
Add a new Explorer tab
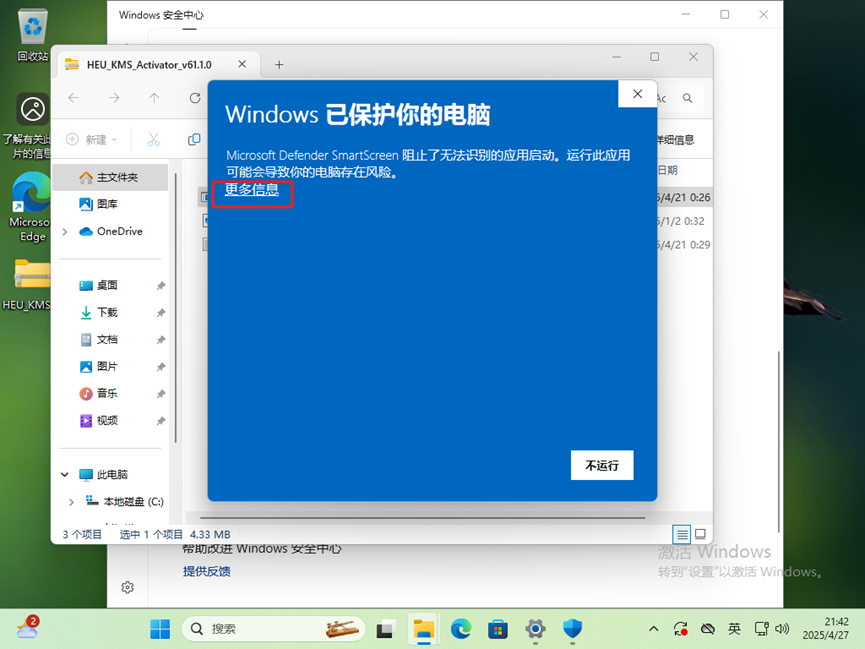coord(279,64)
